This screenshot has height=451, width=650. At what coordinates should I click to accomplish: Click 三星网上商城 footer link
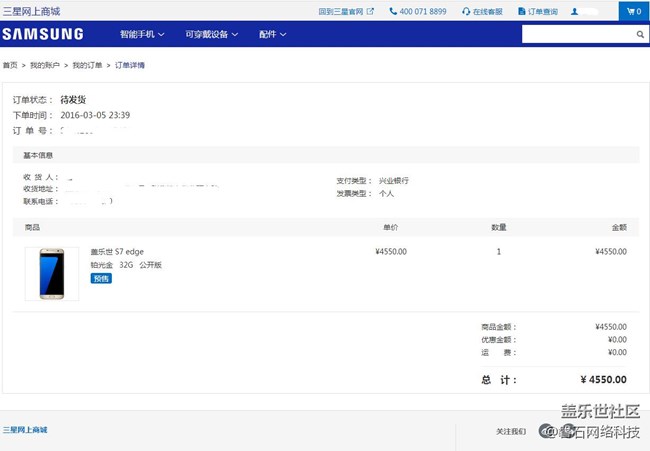(x=25, y=430)
